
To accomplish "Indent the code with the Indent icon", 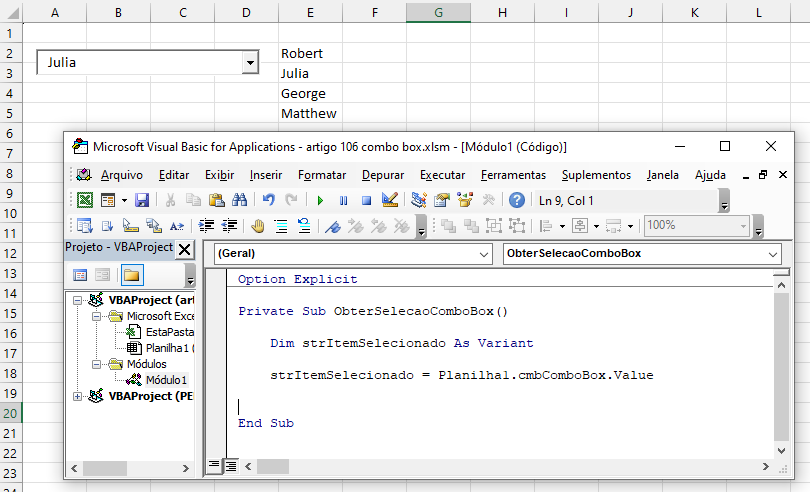I will (x=206, y=226).
